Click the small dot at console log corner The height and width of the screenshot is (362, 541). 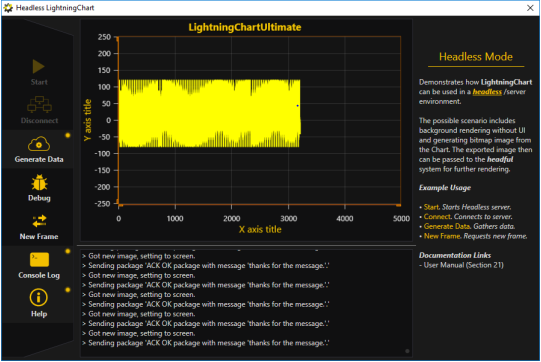pyautogui.click(x=407, y=351)
